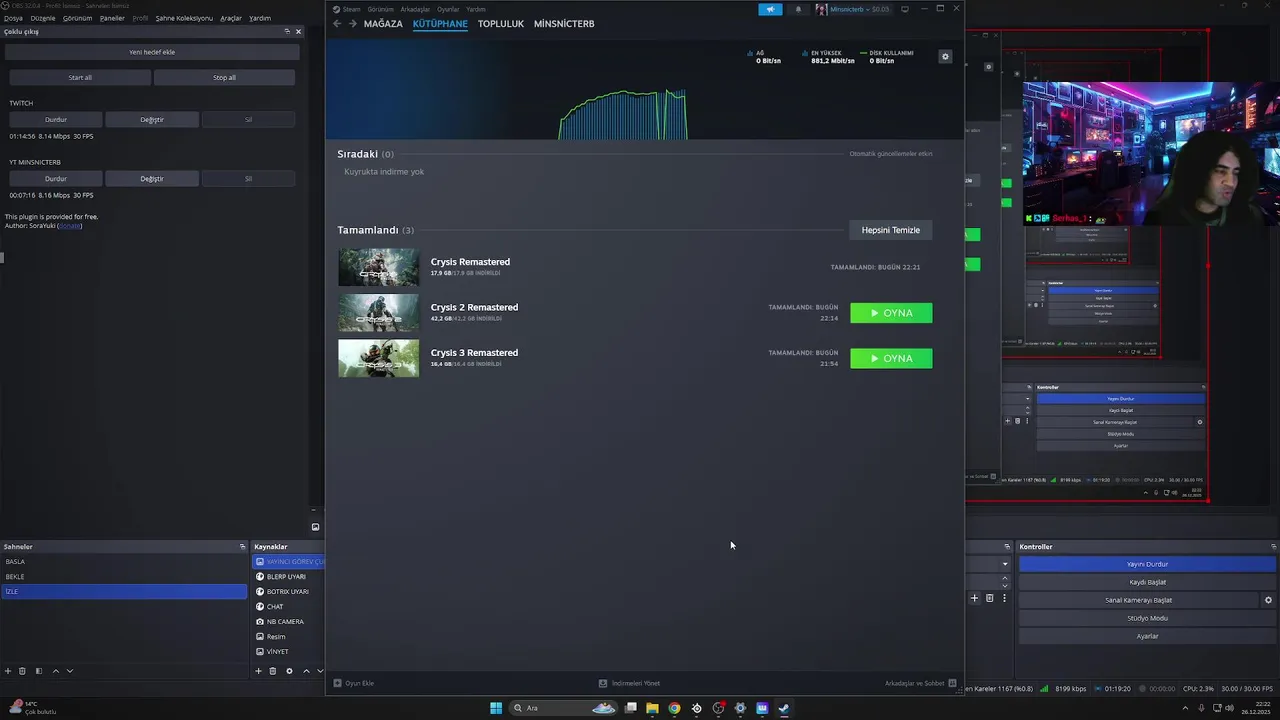Viewport: 1280px width, 720px height.
Task: Open the Steam account name dropdown
Action: pos(852,9)
